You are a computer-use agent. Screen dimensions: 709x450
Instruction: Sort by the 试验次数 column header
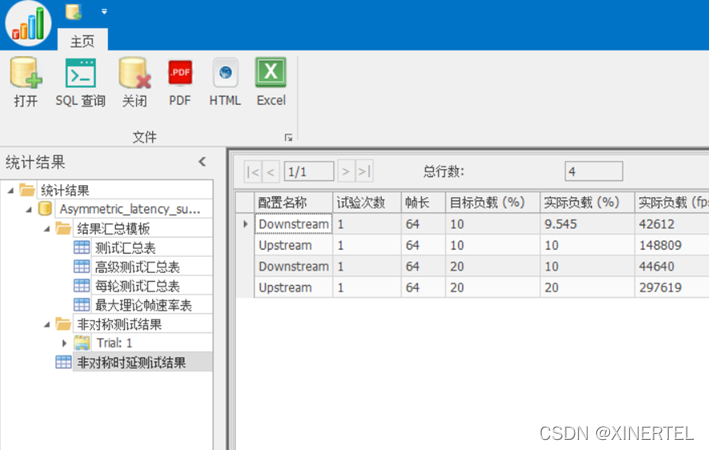pyautogui.click(x=367, y=203)
